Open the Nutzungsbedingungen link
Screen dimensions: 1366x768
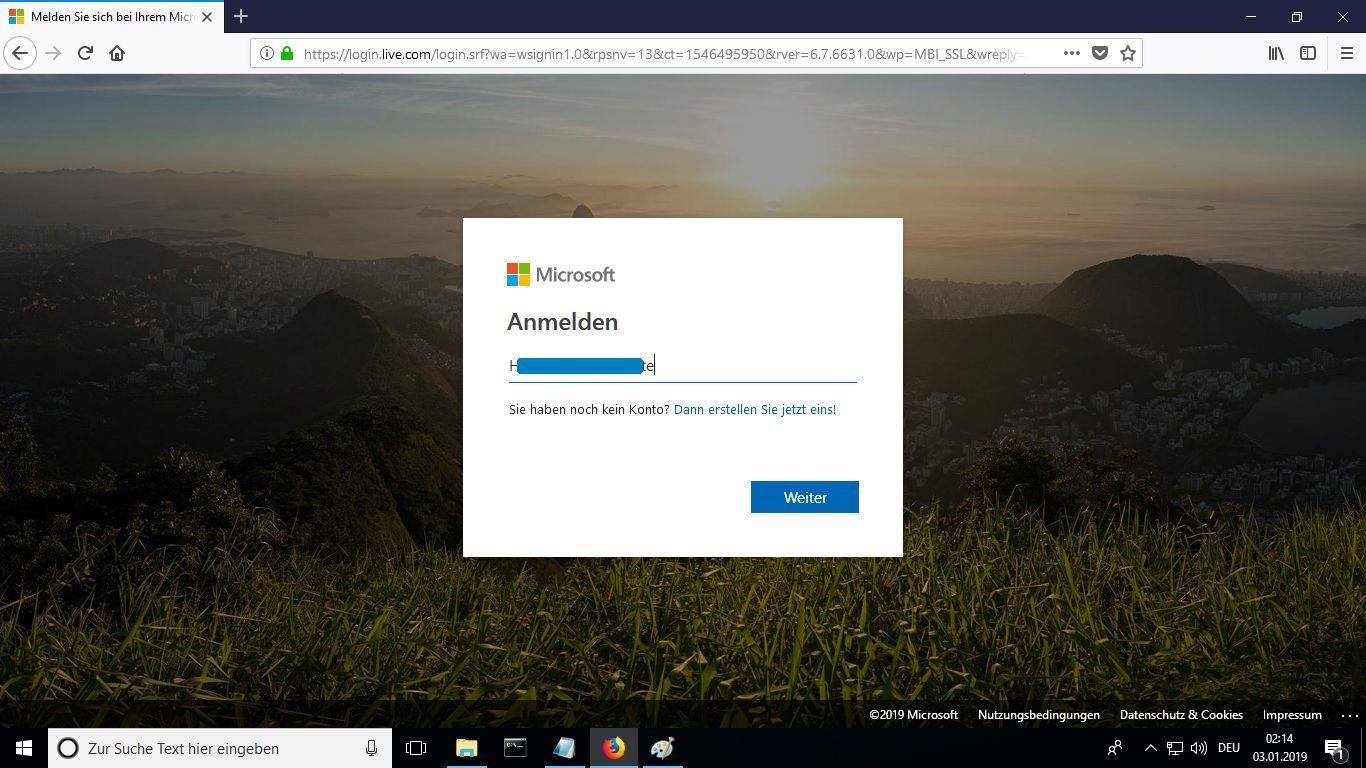click(x=1038, y=715)
